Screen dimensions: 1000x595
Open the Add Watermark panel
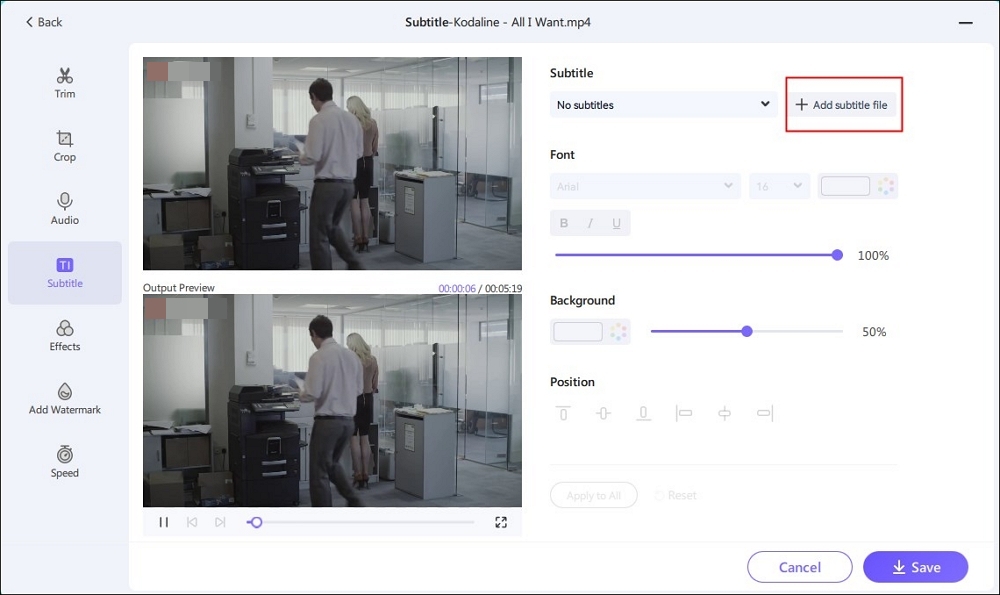click(65, 399)
